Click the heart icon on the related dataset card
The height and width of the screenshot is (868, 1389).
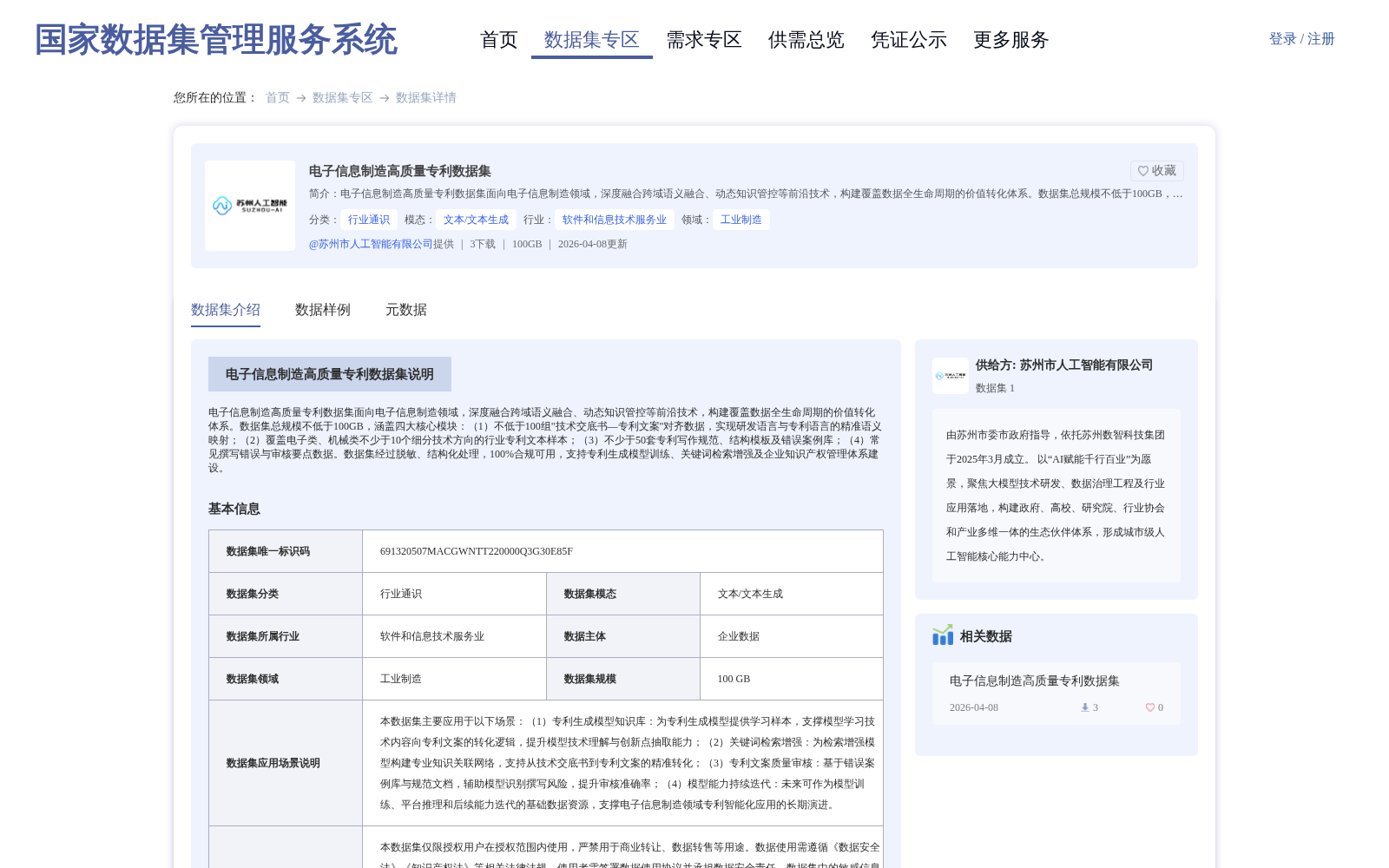[1150, 707]
